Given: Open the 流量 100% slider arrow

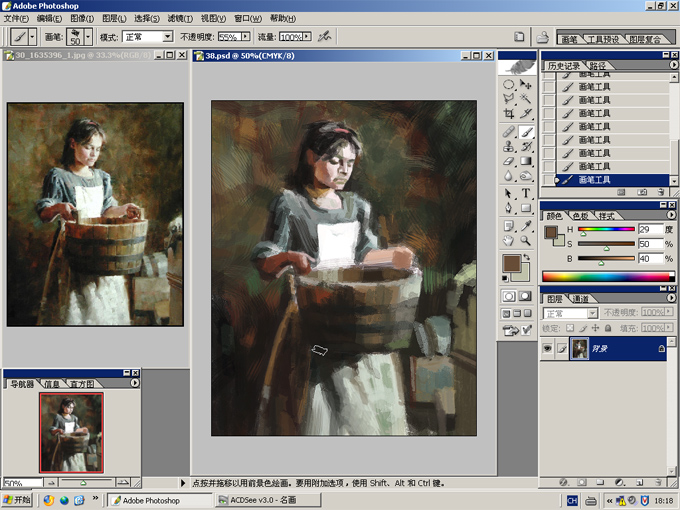Looking at the screenshot, I should pyautogui.click(x=307, y=36).
